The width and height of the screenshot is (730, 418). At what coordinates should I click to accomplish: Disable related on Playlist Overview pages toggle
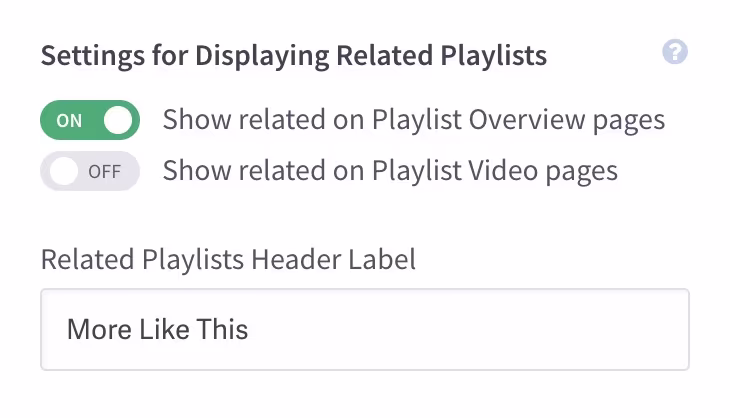pyautogui.click(x=90, y=120)
